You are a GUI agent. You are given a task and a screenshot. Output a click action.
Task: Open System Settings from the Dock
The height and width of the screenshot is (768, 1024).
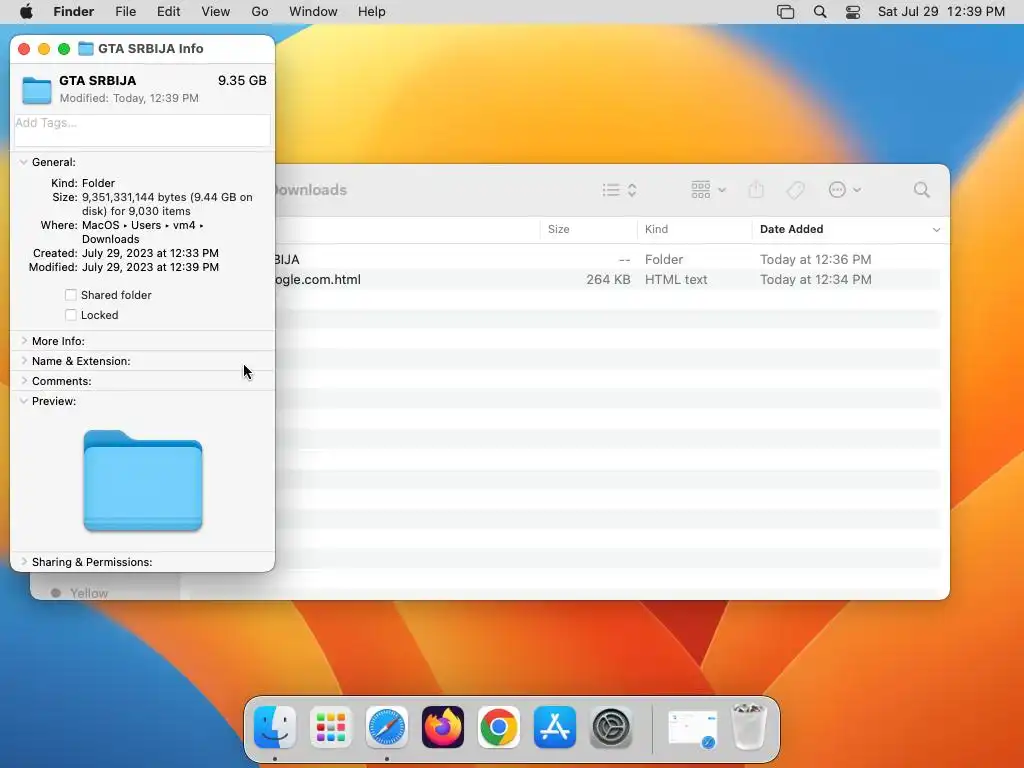611,727
